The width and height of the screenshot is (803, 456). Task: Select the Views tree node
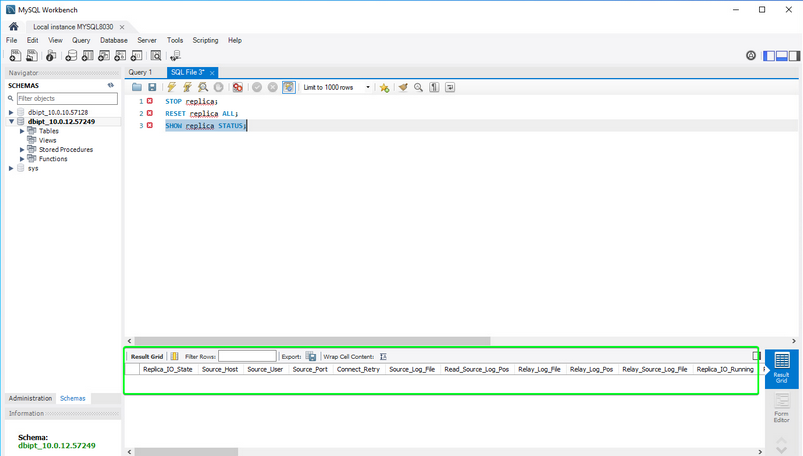pyautogui.click(x=48, y=140)
